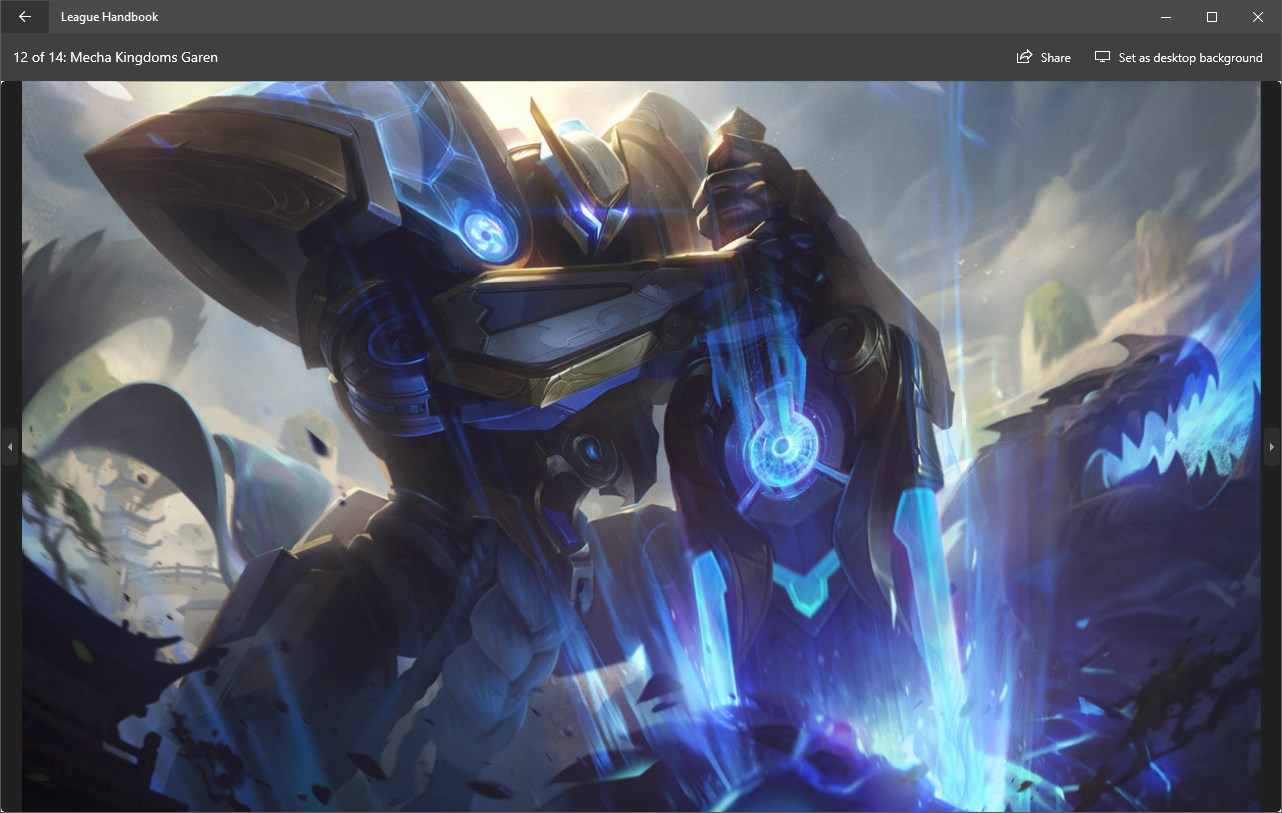
Task: Maximize the League Handbook window
Action: pyautogui.click(x=1212, y=17)
